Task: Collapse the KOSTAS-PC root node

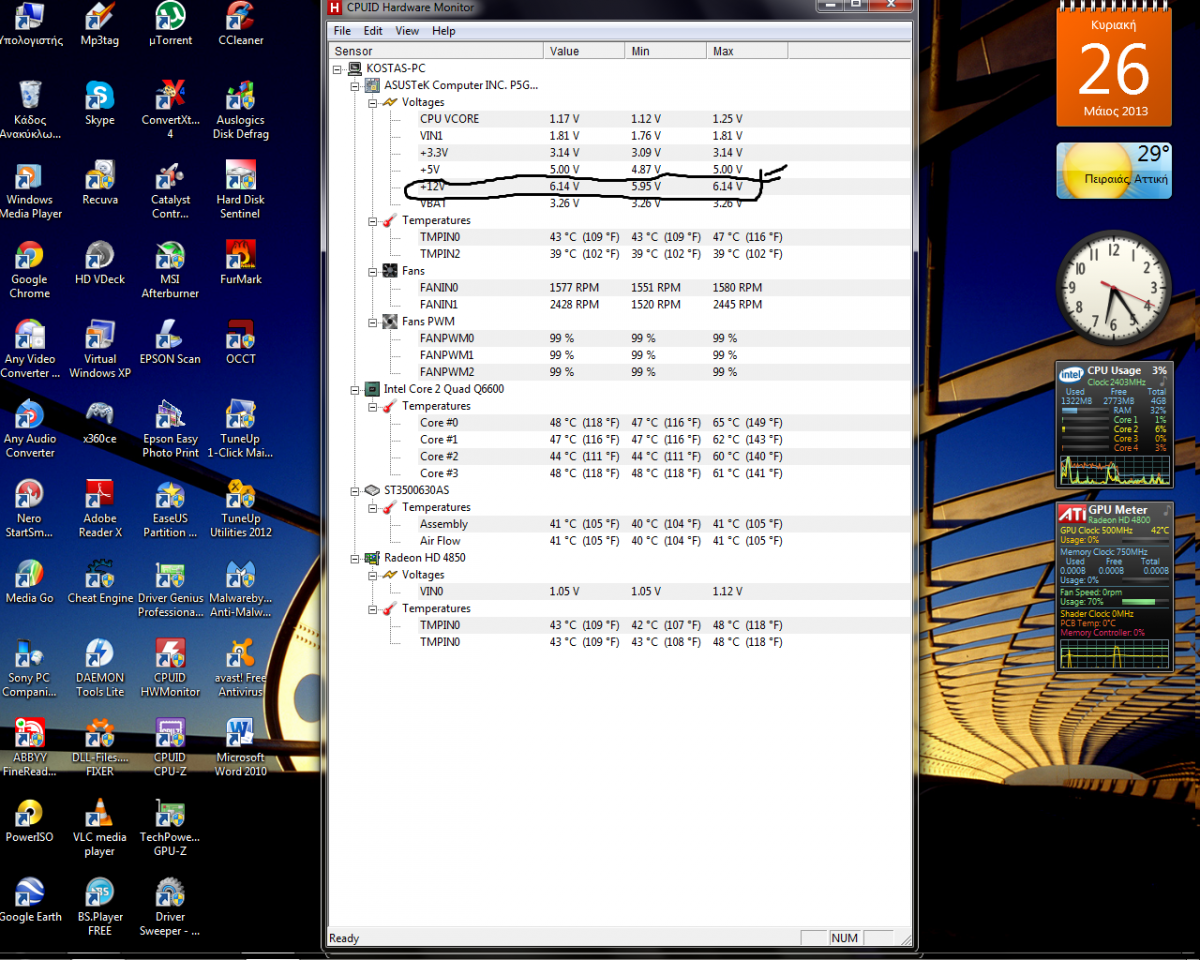Action: (x=339, y=68)
